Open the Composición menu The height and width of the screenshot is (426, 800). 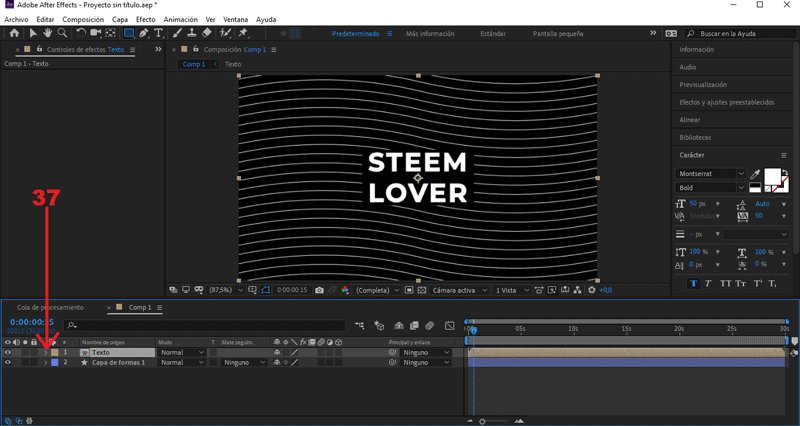[x=83, y=19]
